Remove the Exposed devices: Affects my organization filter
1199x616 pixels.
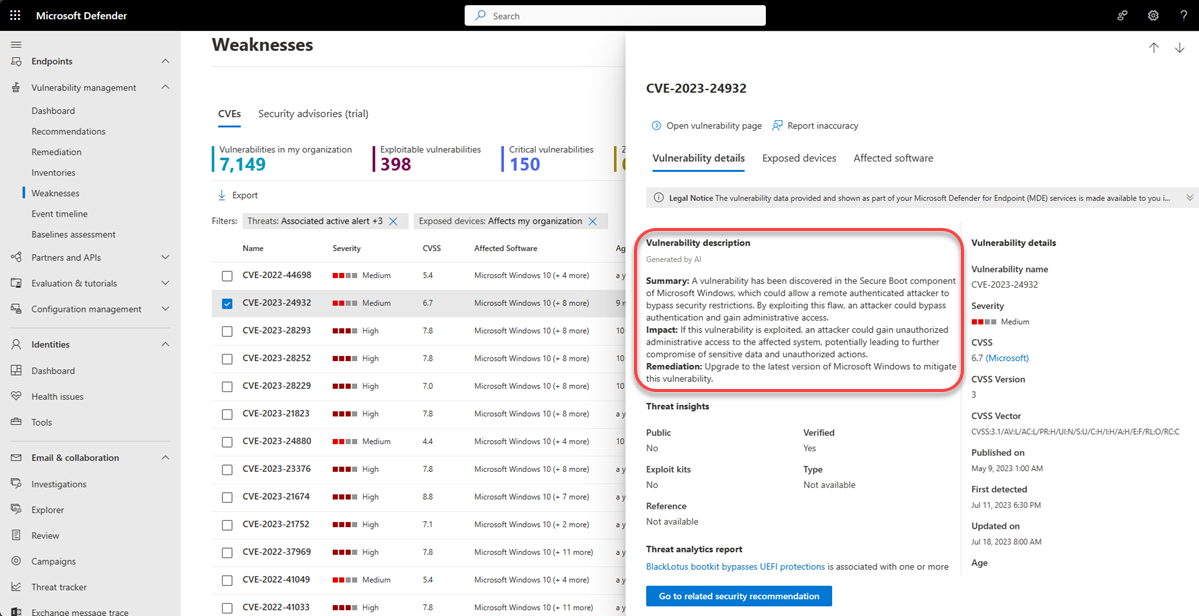click(593, 222)
